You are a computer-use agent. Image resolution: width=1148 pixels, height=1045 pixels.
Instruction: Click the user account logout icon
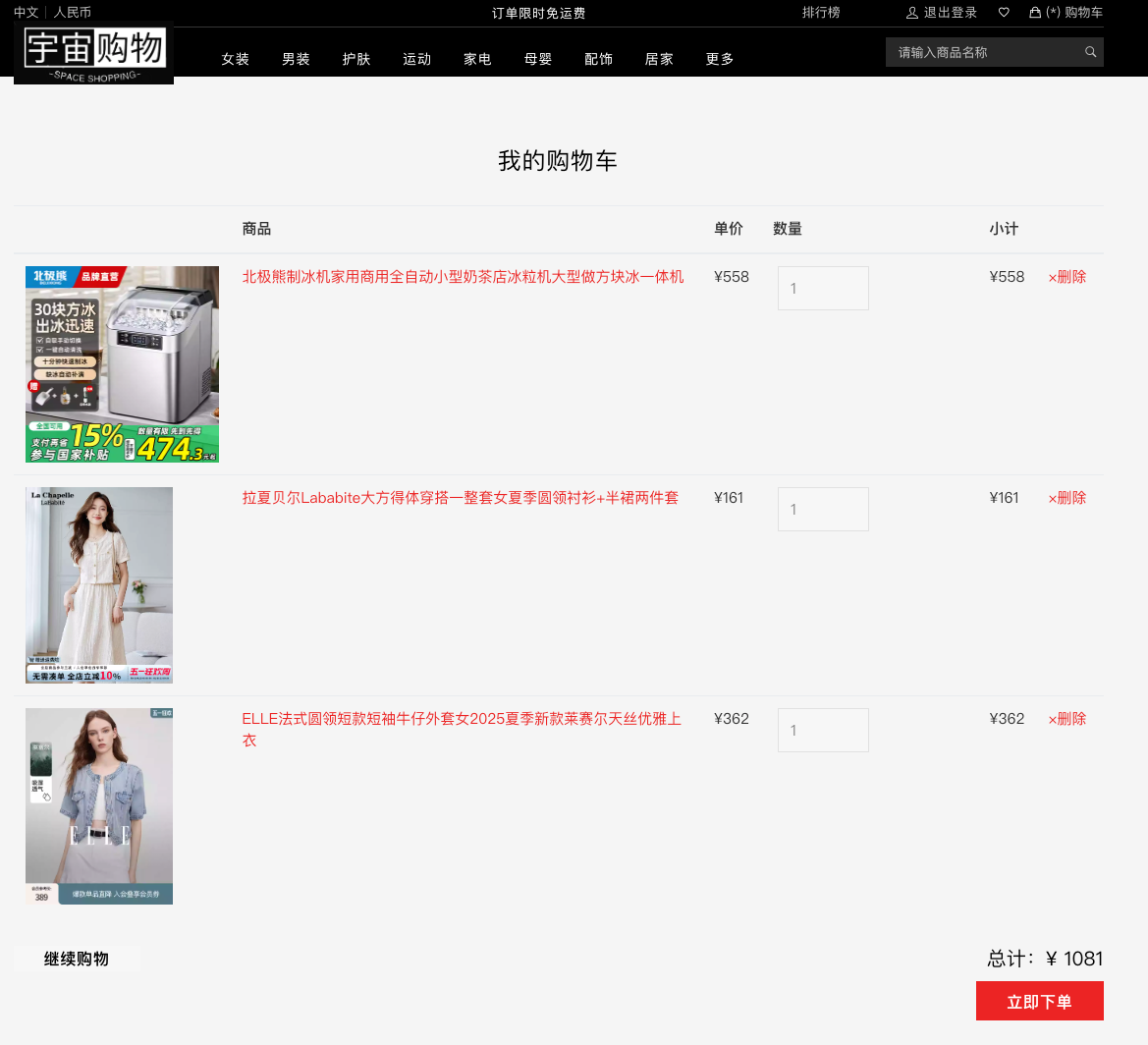tap(912, 13)
